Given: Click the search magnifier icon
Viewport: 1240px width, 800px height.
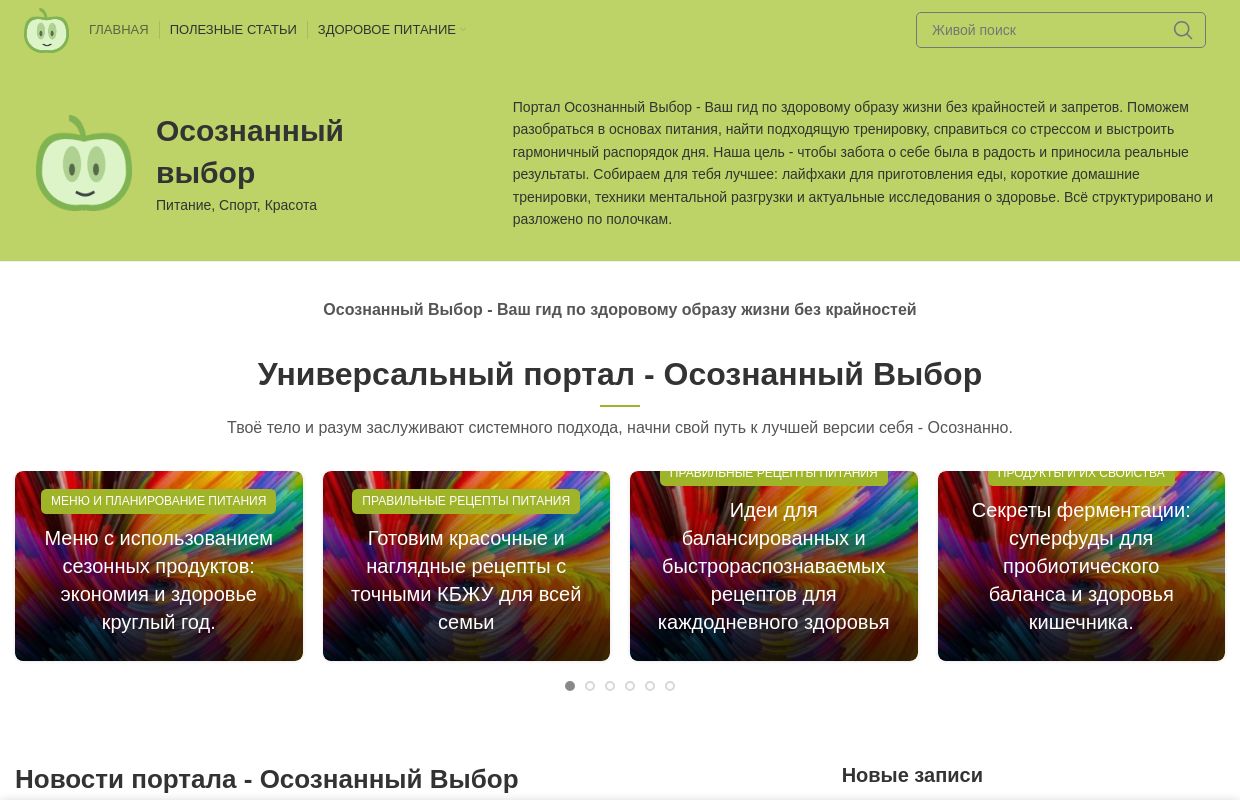Looking at the screenshot, I should (x=1182, y=30).
